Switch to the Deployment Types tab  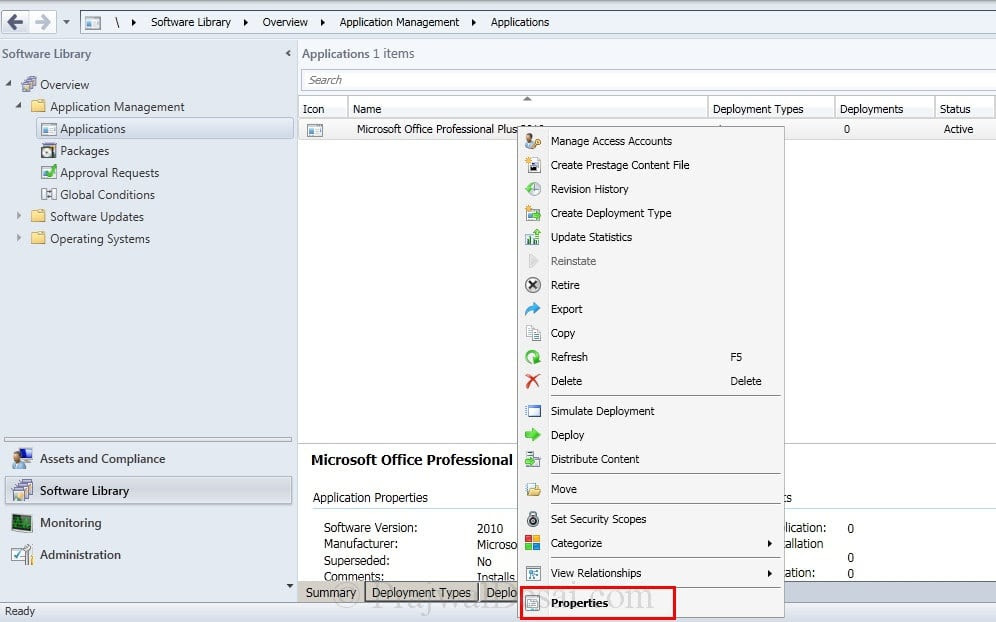(x=422, y=593)
